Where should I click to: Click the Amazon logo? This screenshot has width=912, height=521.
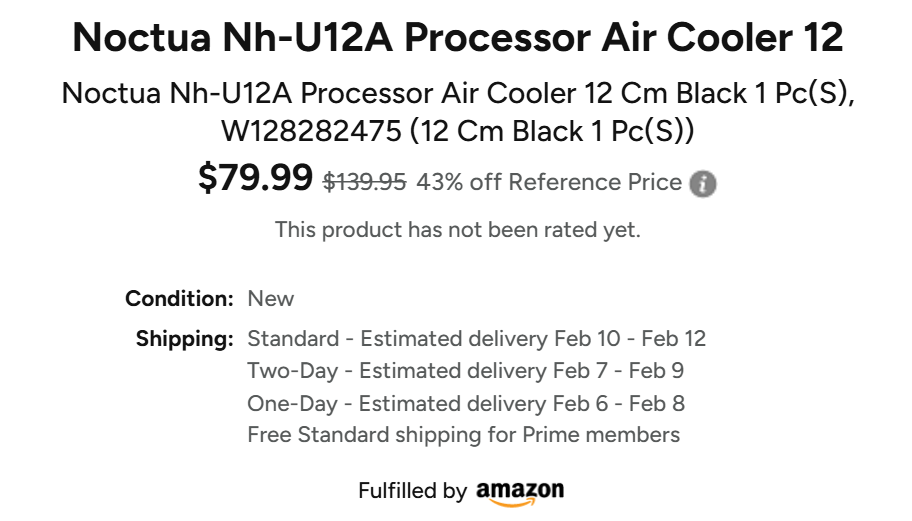(520, 492)
